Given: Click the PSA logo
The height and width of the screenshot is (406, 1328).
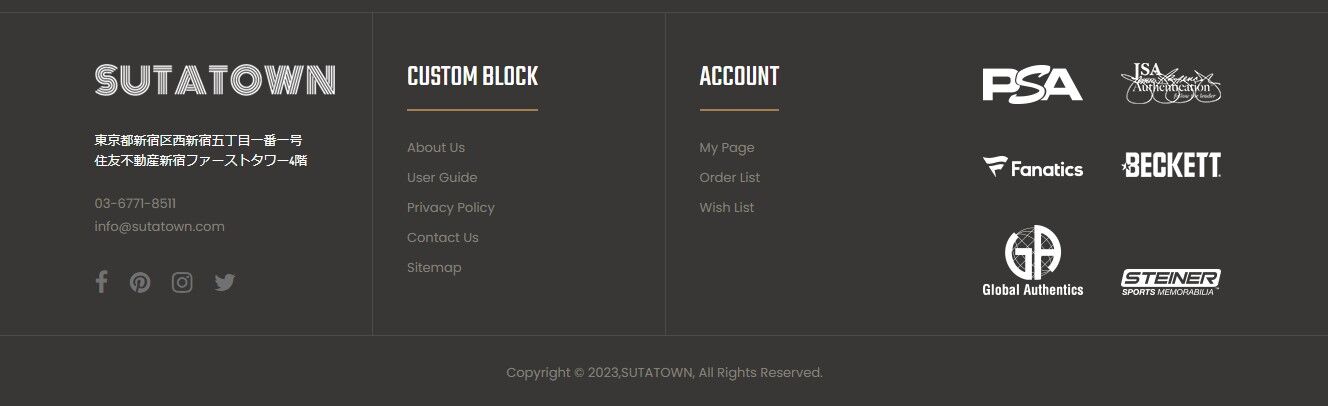Looking at the screenshot, I should coord(1032,84).
